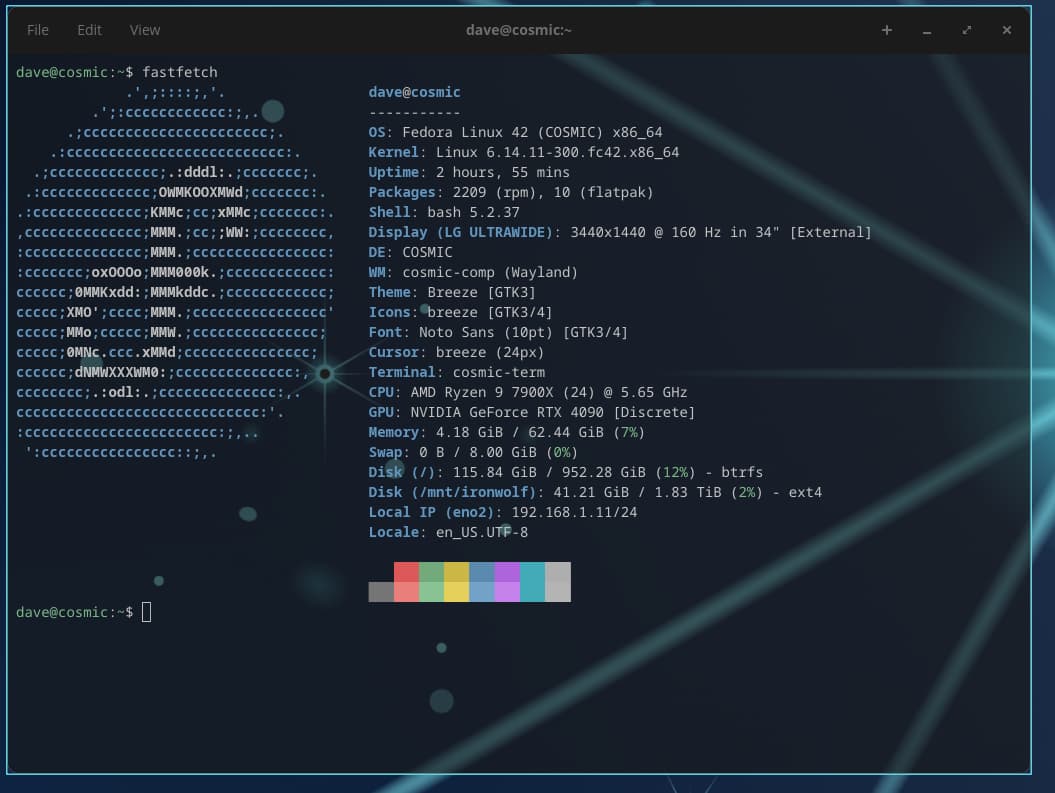Click the dark gray swatch in bottom palette row

[x=381, y=592]
